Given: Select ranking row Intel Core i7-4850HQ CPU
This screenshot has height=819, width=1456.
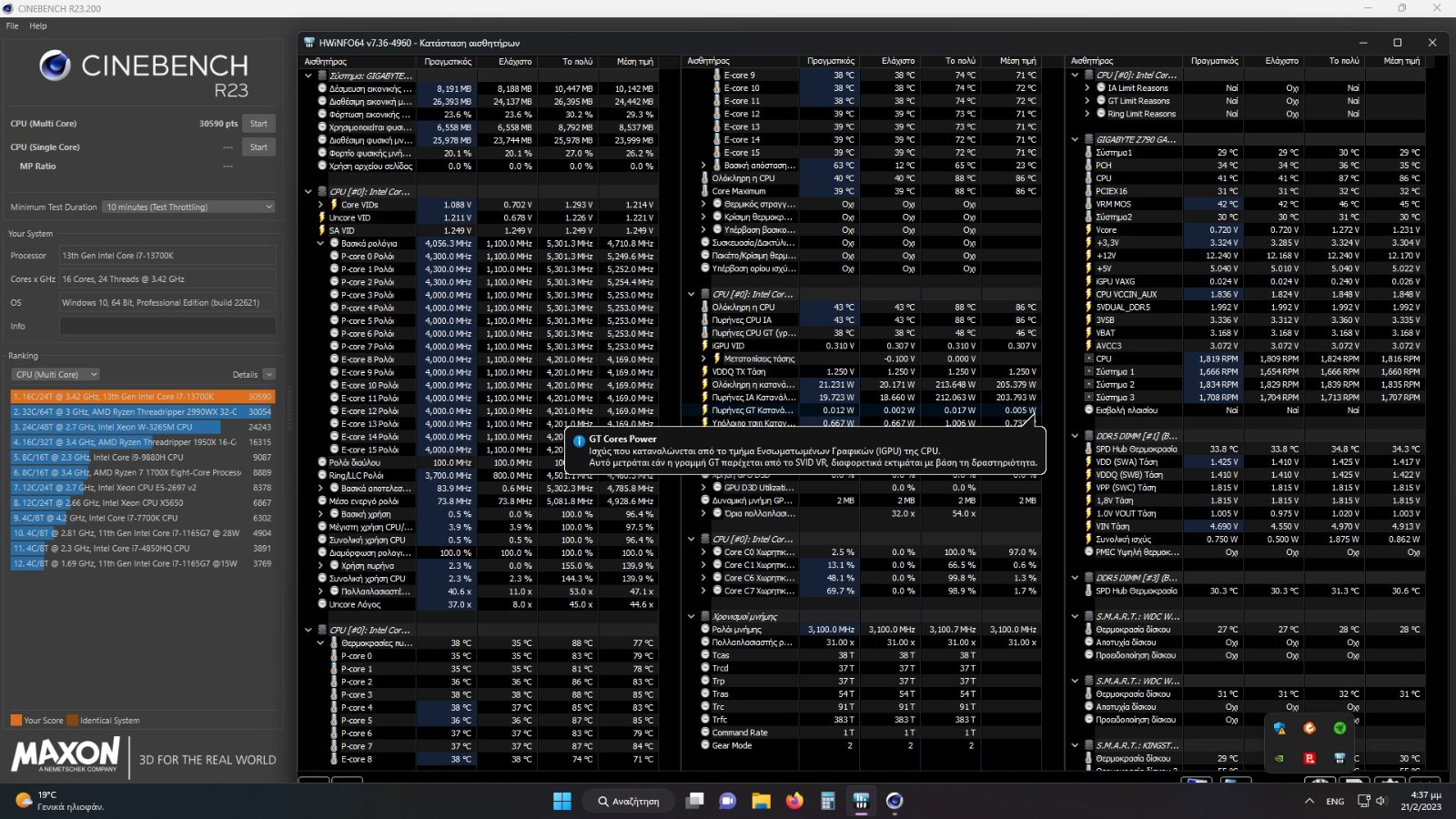Looking at the screenshot, I should [x=142, y=548].
